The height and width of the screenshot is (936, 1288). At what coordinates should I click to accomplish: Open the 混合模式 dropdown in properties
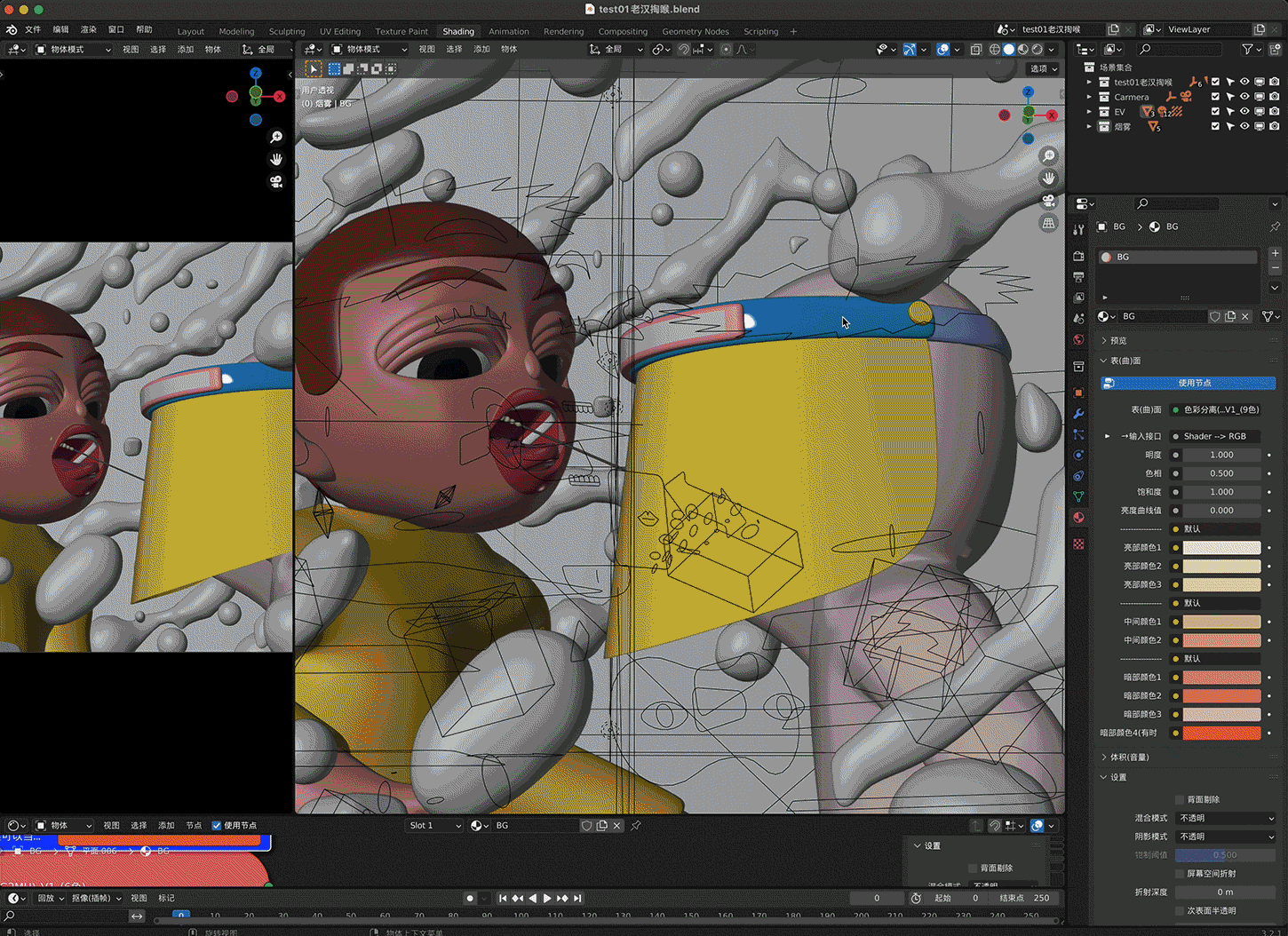[1226, 818]
